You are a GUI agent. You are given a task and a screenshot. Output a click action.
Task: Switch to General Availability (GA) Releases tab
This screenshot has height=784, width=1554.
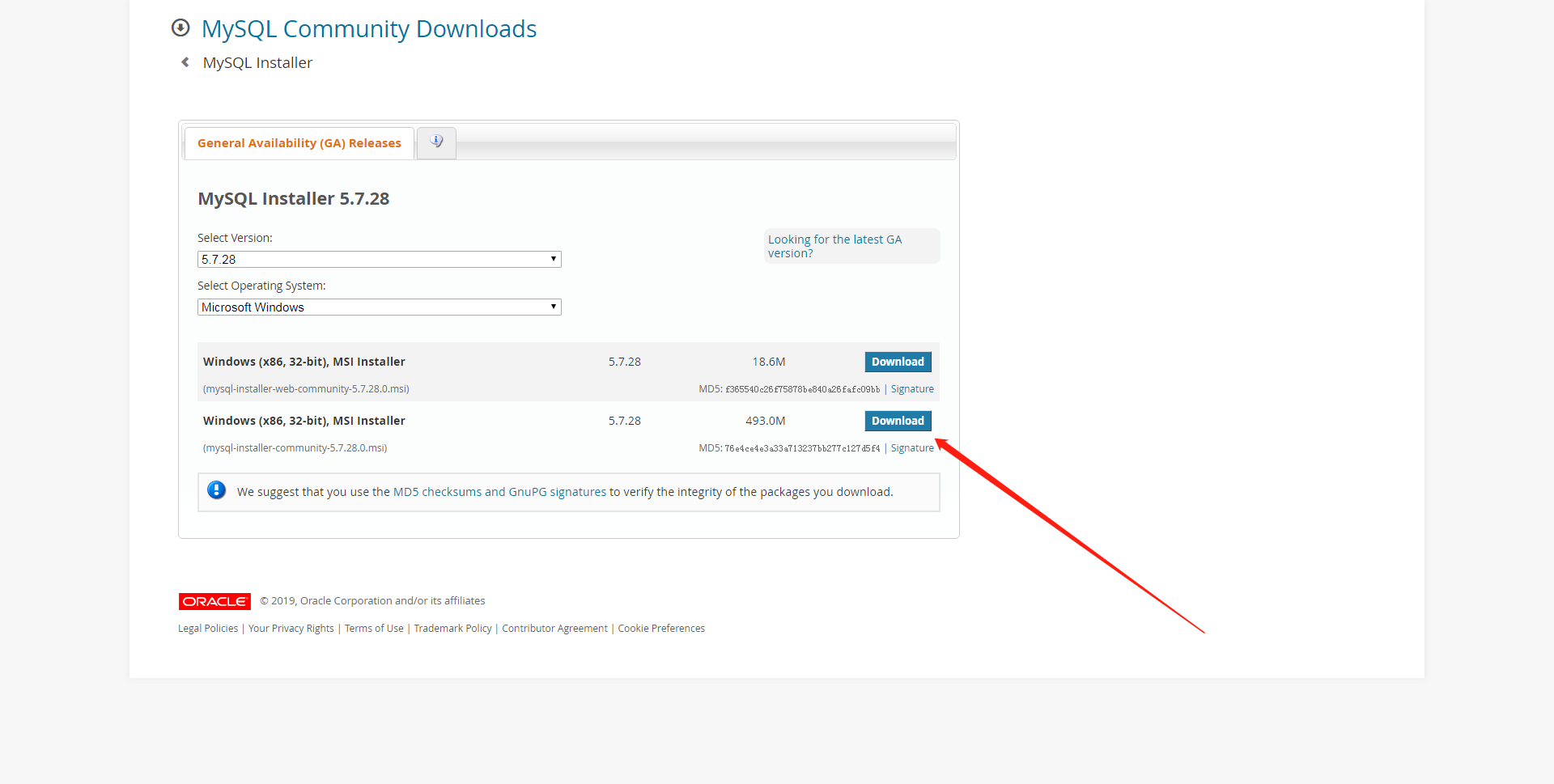(x=299, y=143)
